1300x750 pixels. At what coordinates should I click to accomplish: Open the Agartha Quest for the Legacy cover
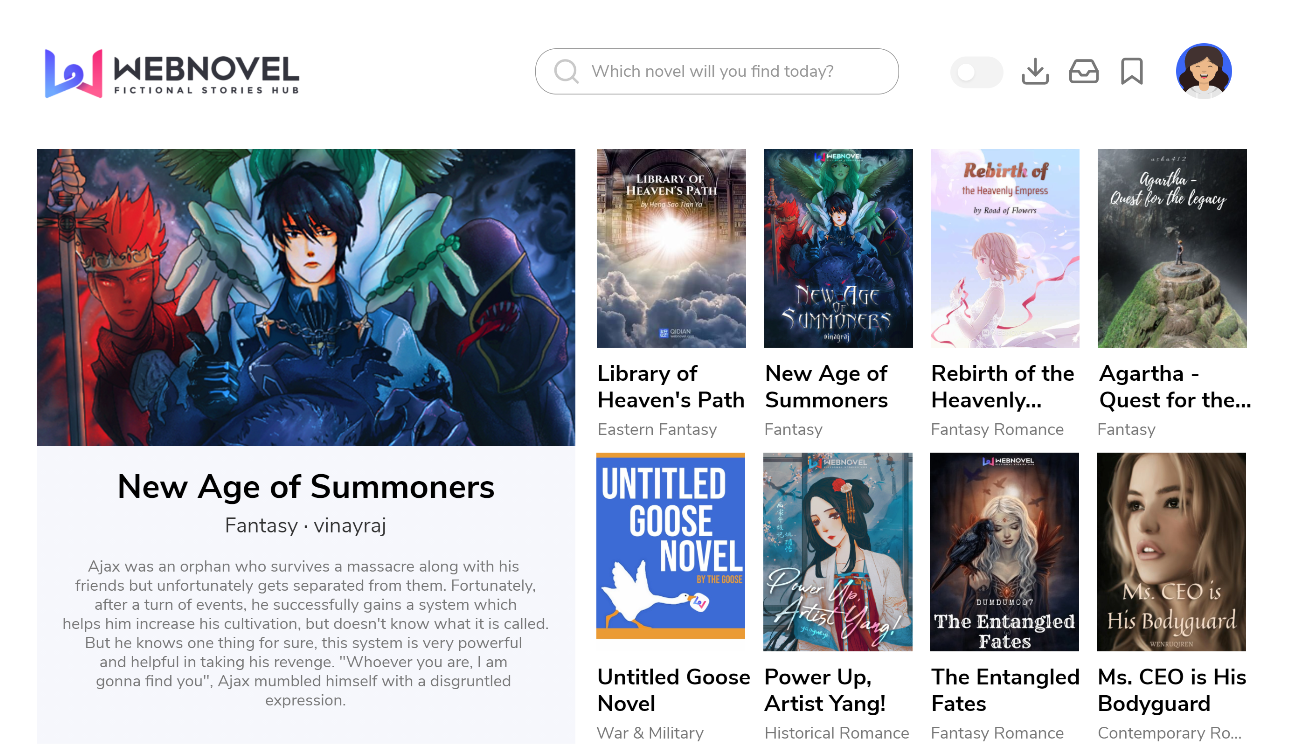pyautogui.click(x=1172, y=248)
